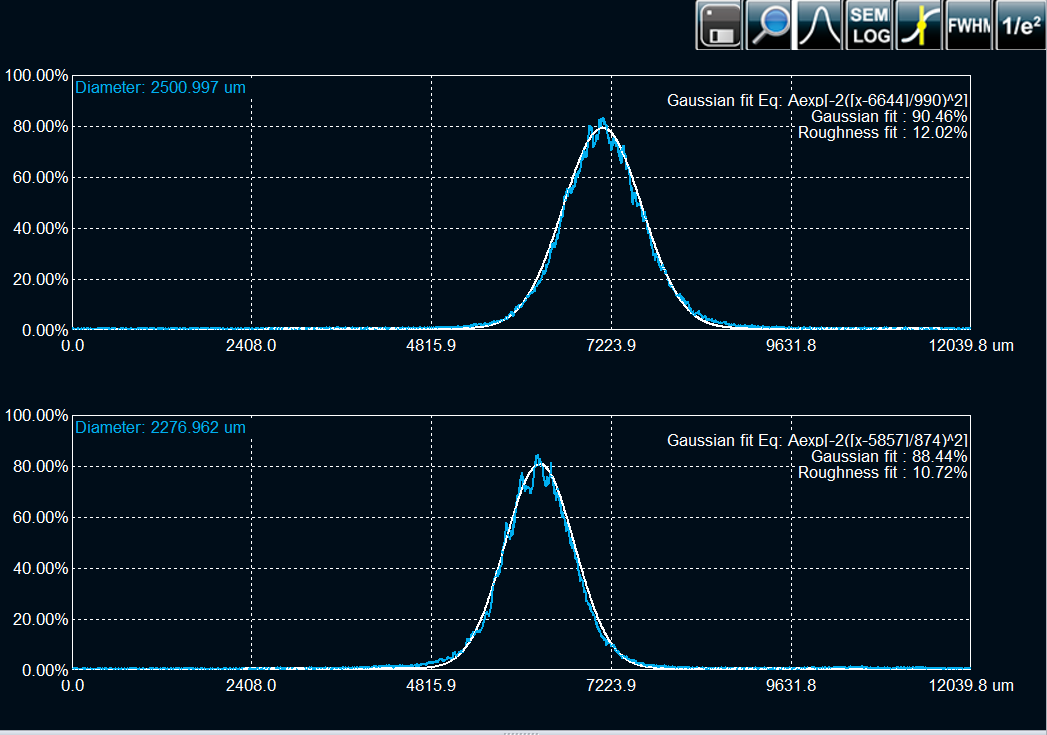This screenshot has width=1047, height=735.
Task: Click the Roughness fit 12.02% label
Action: [x=882, y=132]
